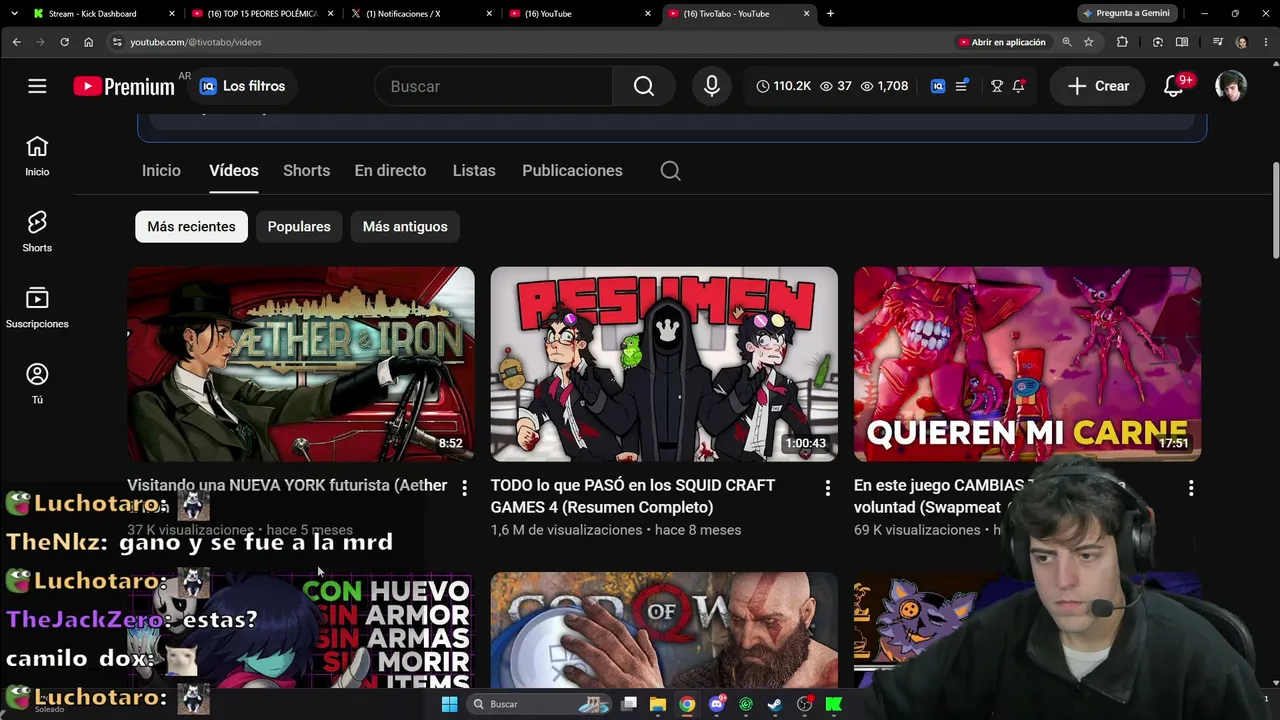Viewport: 1280px width, 720px height.
Task: Open options menu for the Aether Iron video
Action: click(x=464, y=487)
